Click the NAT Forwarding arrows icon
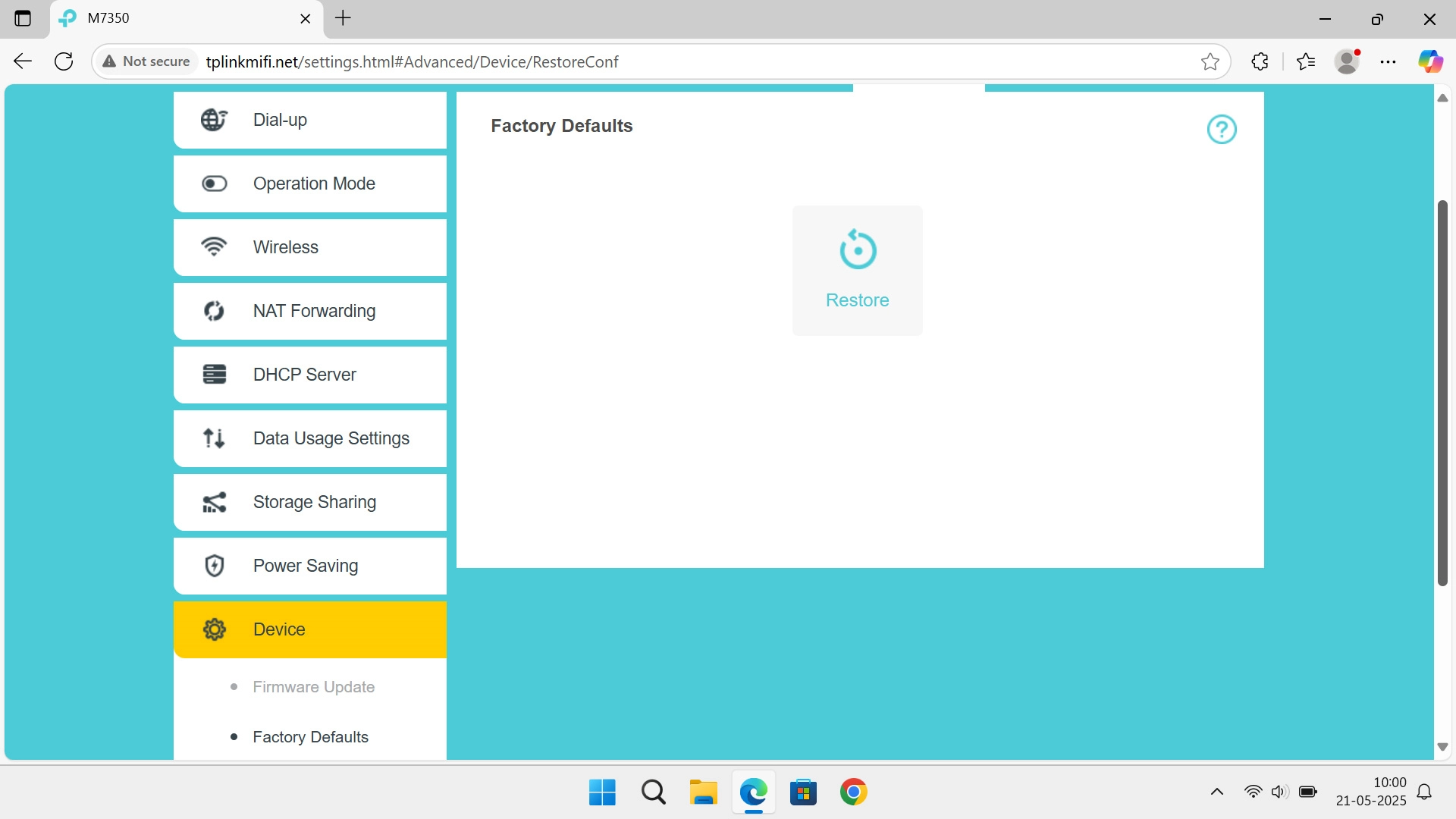The height and width of the screenshot is (819, 1456). tap(214, 311)
